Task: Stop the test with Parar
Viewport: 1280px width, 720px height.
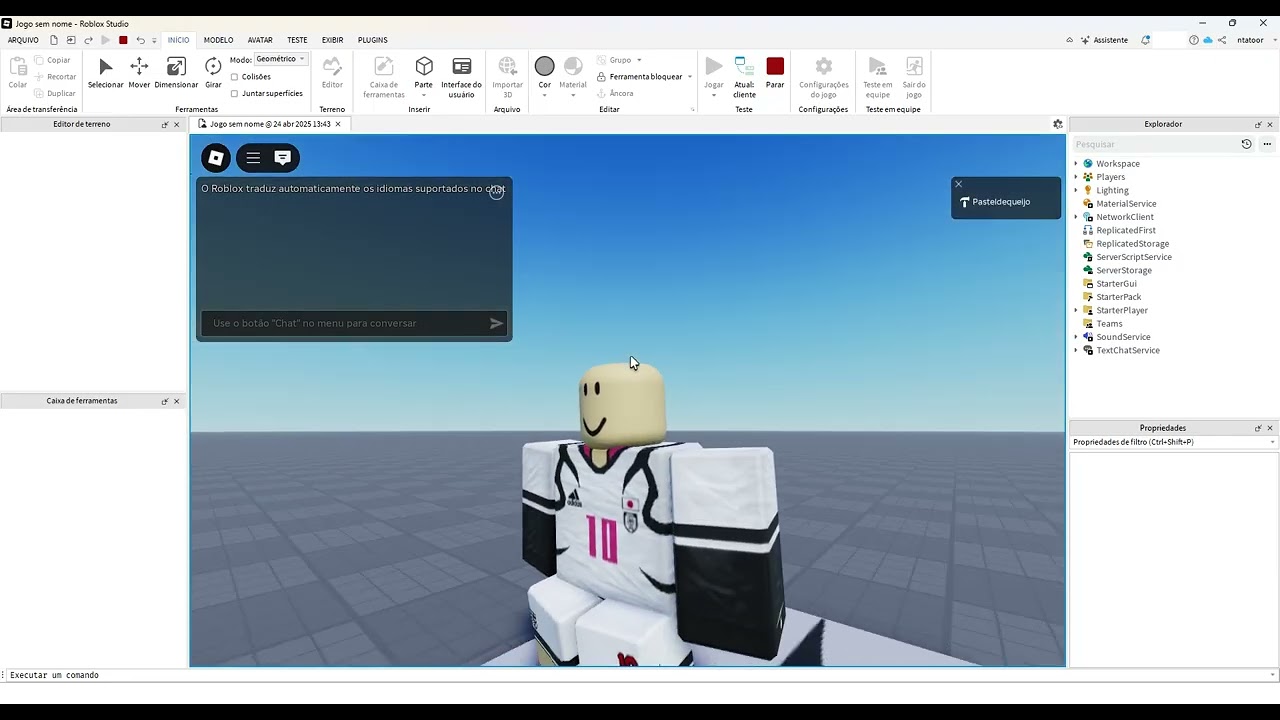Action: point(775,73)
